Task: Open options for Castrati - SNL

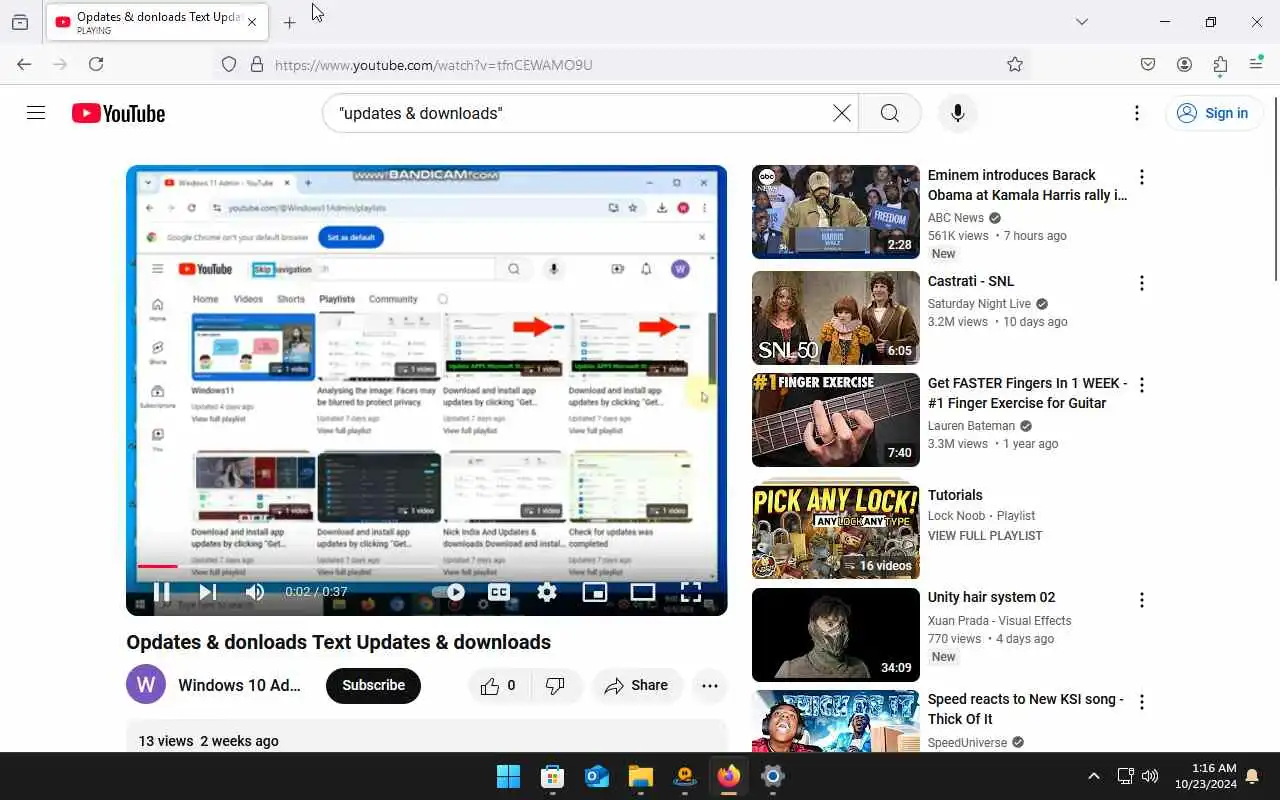Action: point(1142,283)
